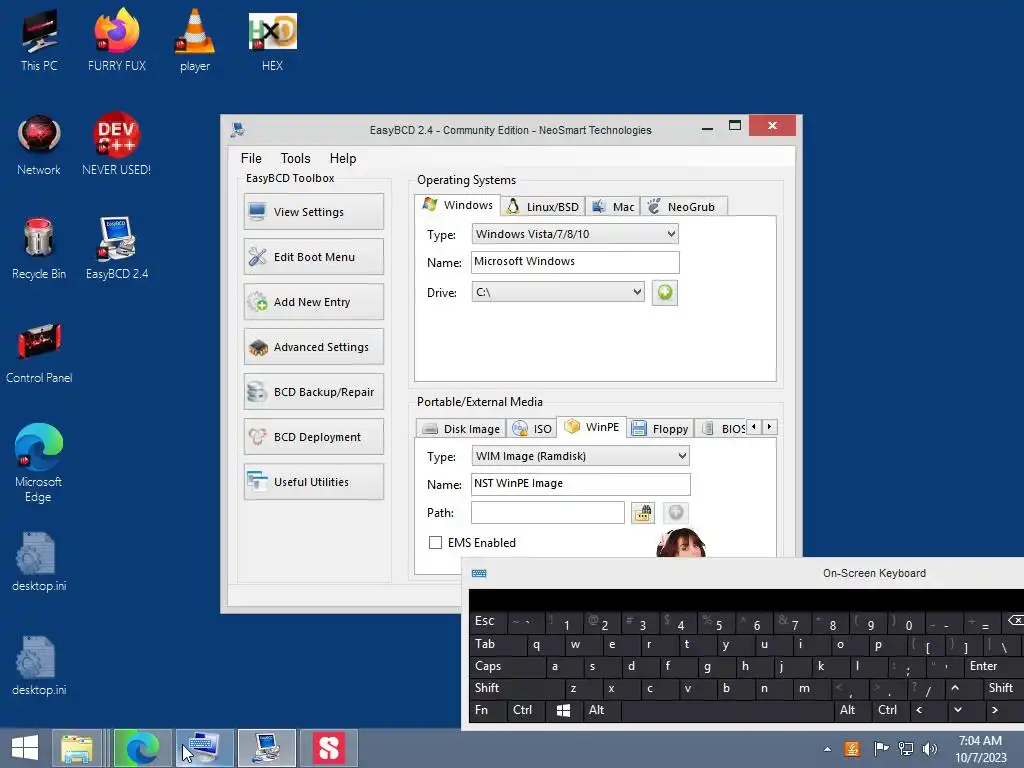Click the HEX HxD desktop icon
Screen dimensions: 1024x768
pyautogui.click(x=272, y=40)
